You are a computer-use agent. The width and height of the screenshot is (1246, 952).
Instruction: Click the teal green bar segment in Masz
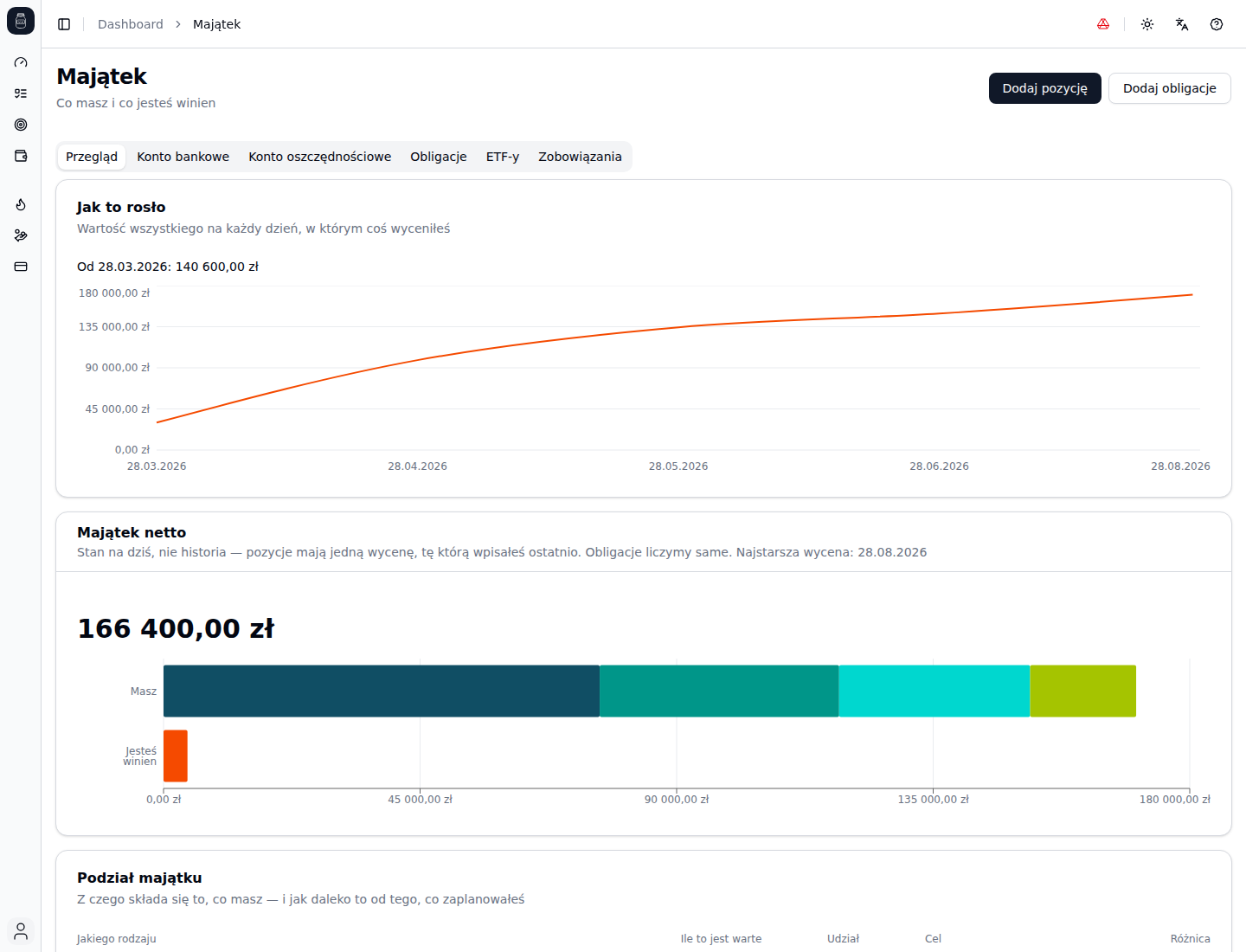(x=719, y=691)
